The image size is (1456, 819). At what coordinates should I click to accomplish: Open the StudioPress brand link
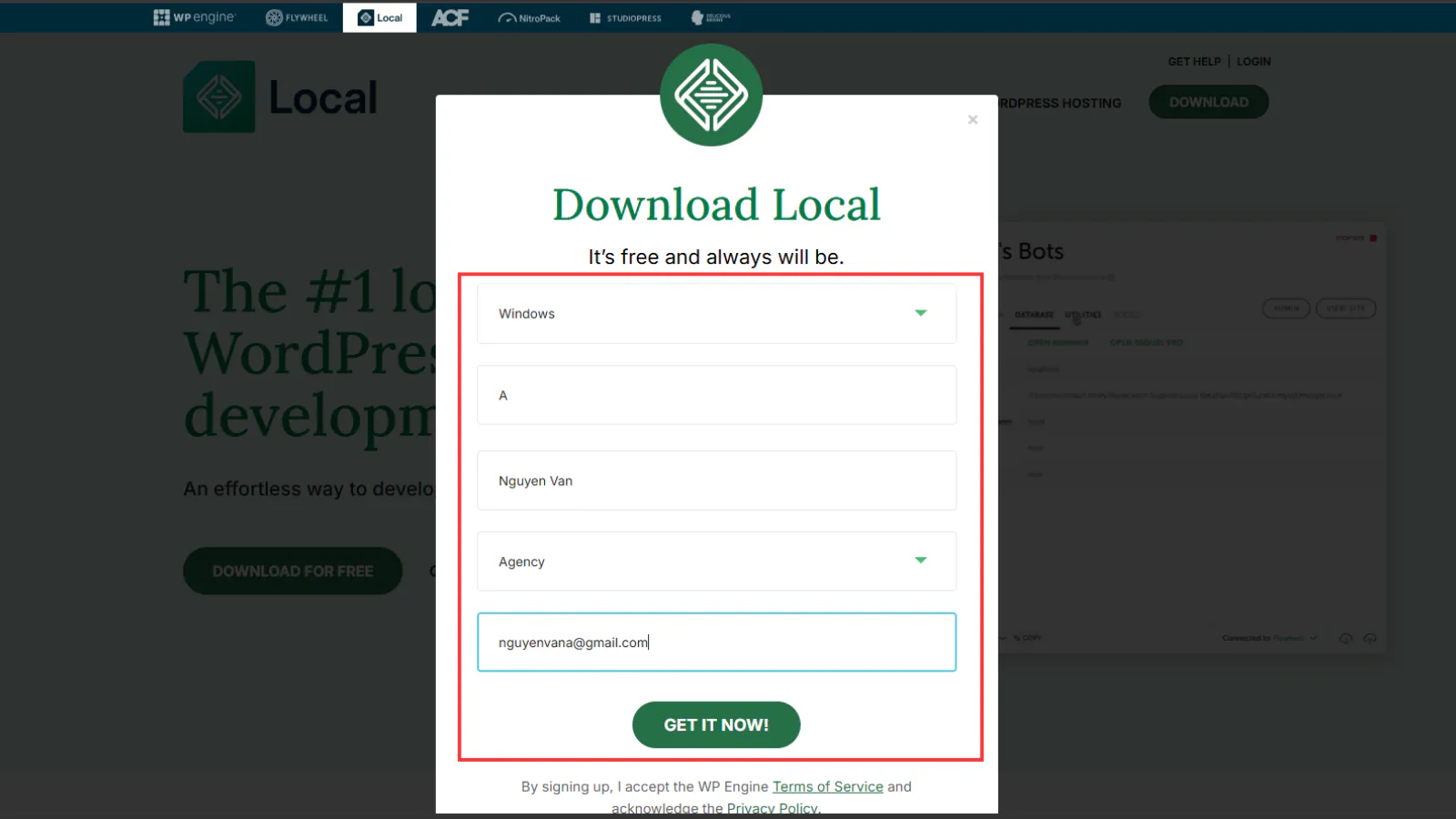click(x=625, y=17)
